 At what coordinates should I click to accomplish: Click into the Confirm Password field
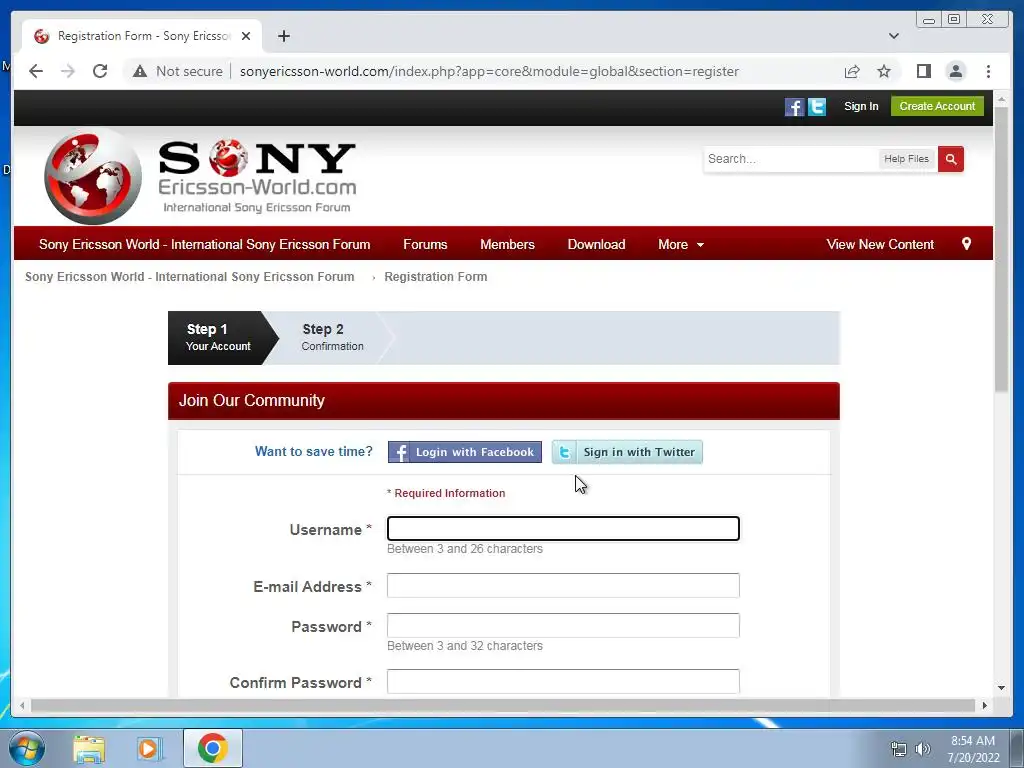click(x=563, y=681)
